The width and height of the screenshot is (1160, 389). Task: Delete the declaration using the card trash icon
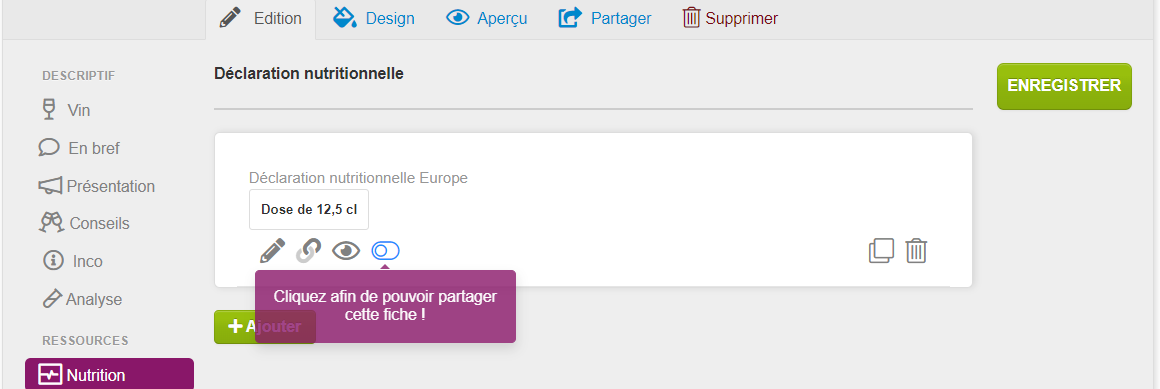point(917,251)
